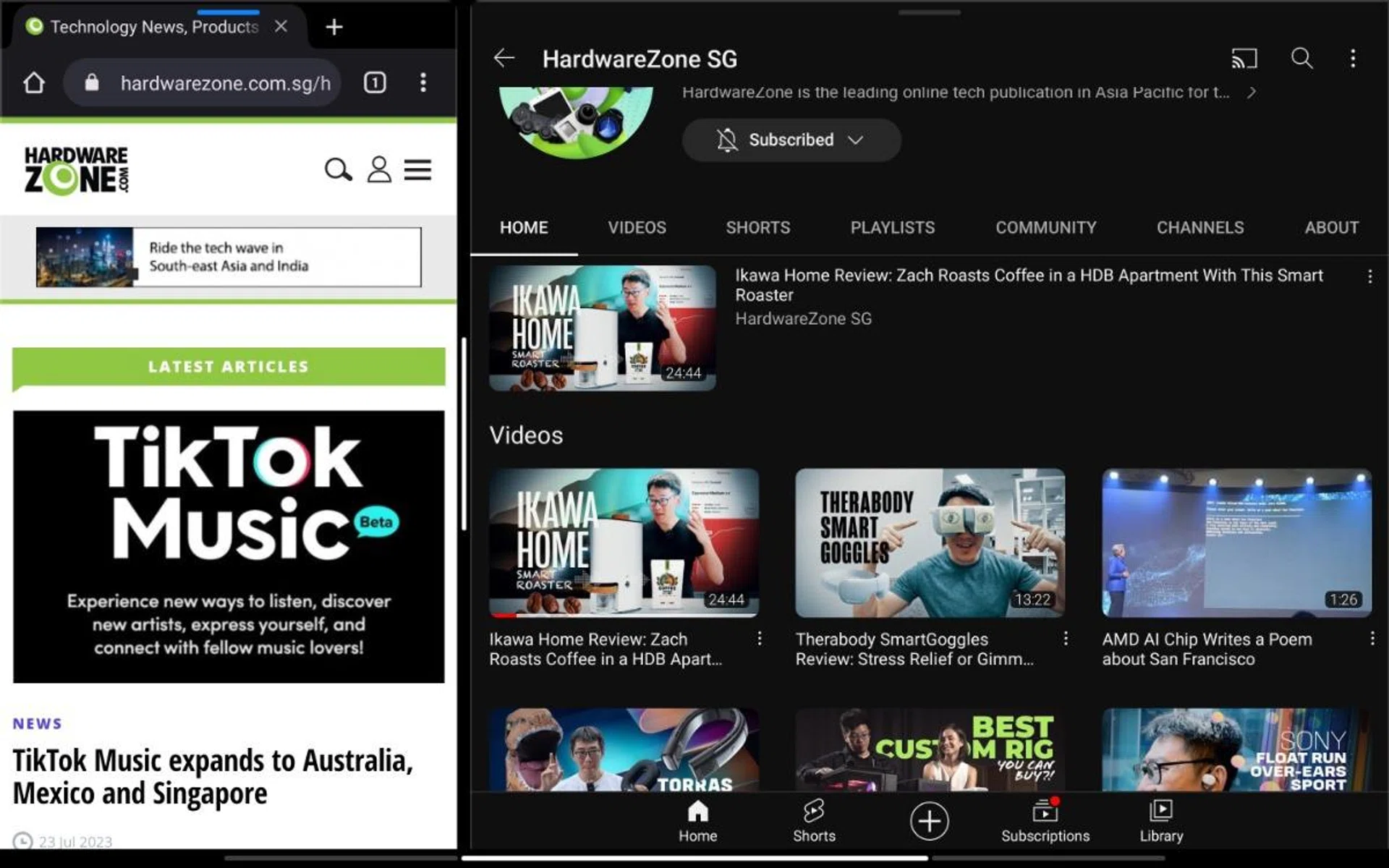The image size is (1389, 868).
Task: Go back using the YouTube back arrow
Action: pyautogui.click(x=504, y=59)
